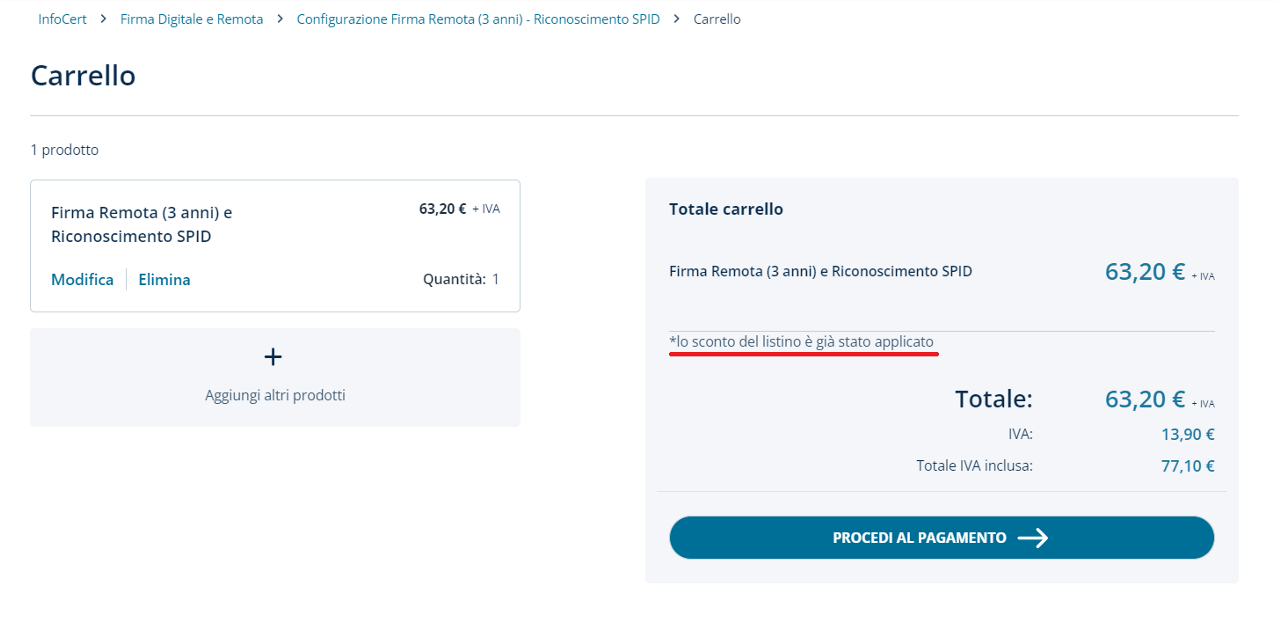This screenshot has height=622, width=1280.
Task: Click the arrow icon in the payment button
Action: coord(1033,538)
